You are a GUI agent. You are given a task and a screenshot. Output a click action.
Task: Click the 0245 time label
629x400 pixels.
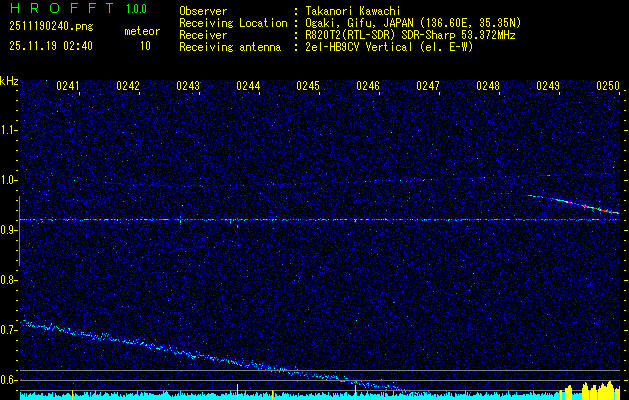pos(308,87)
